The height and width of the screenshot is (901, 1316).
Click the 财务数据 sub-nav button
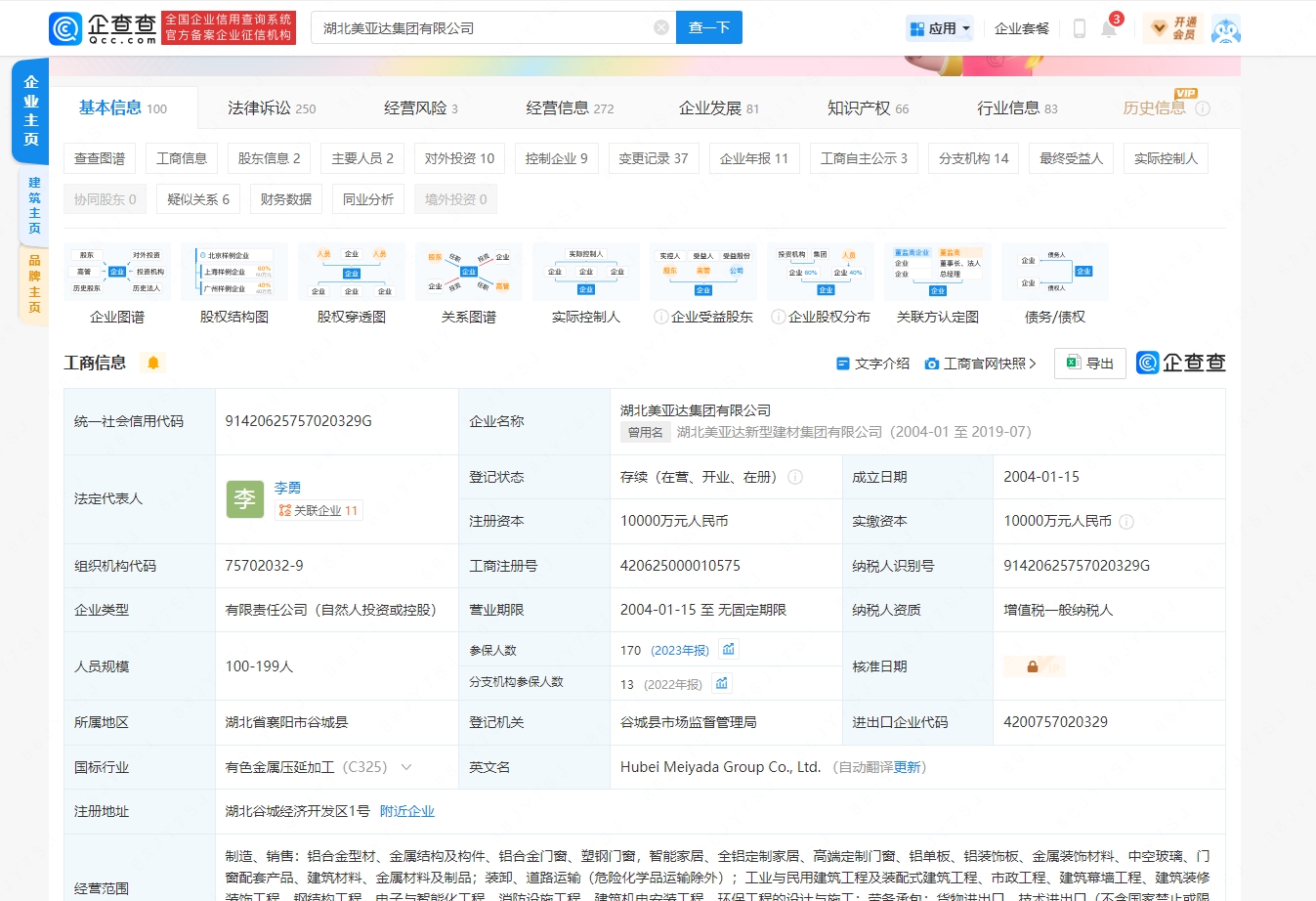(x=286, y=199)
